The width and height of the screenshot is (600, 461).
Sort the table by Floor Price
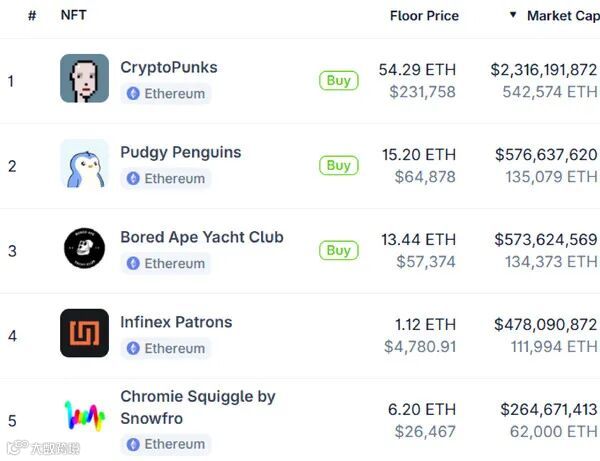tap(424, 16)
